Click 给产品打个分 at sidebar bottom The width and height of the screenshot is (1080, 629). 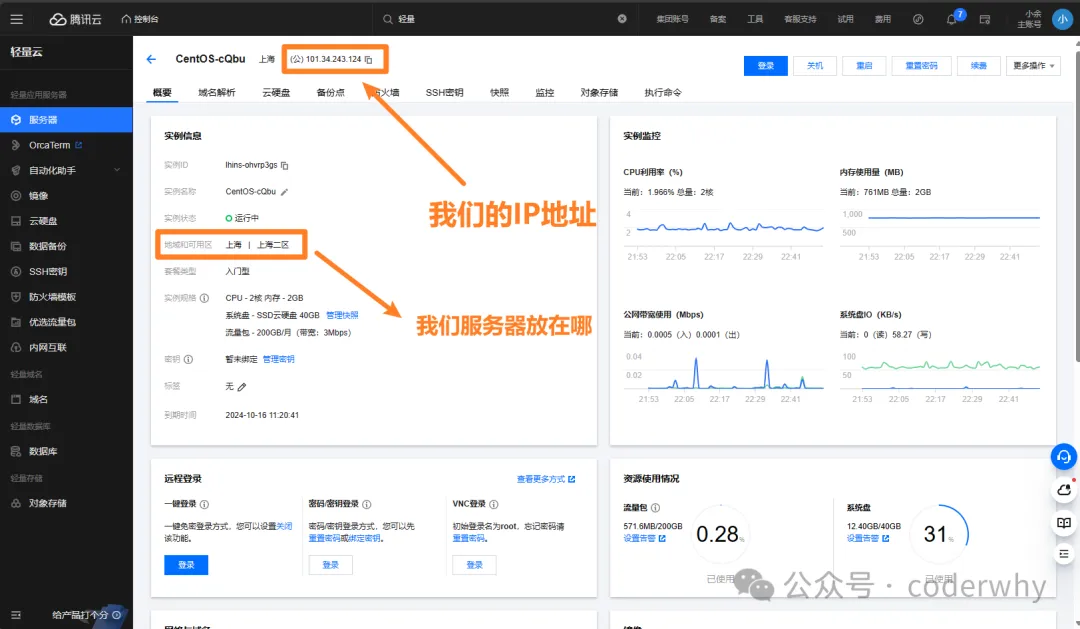pyautogui.click(x=86, y=615)
